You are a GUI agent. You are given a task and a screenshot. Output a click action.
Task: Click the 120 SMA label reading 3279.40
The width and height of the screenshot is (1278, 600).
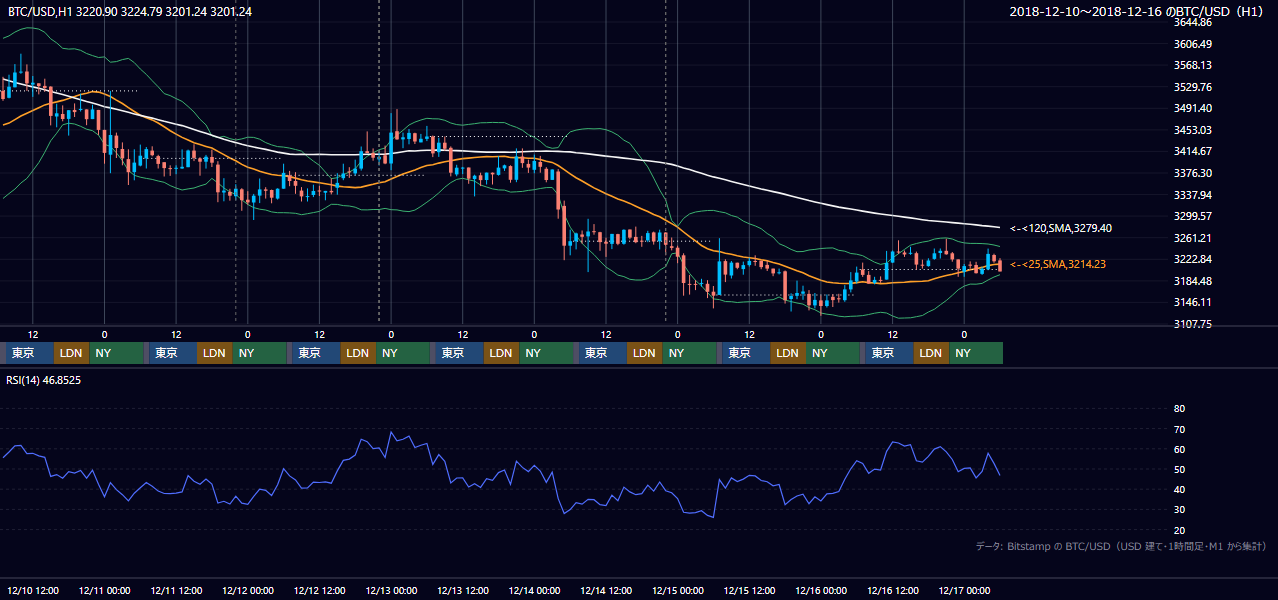(x=1060, y=228)
